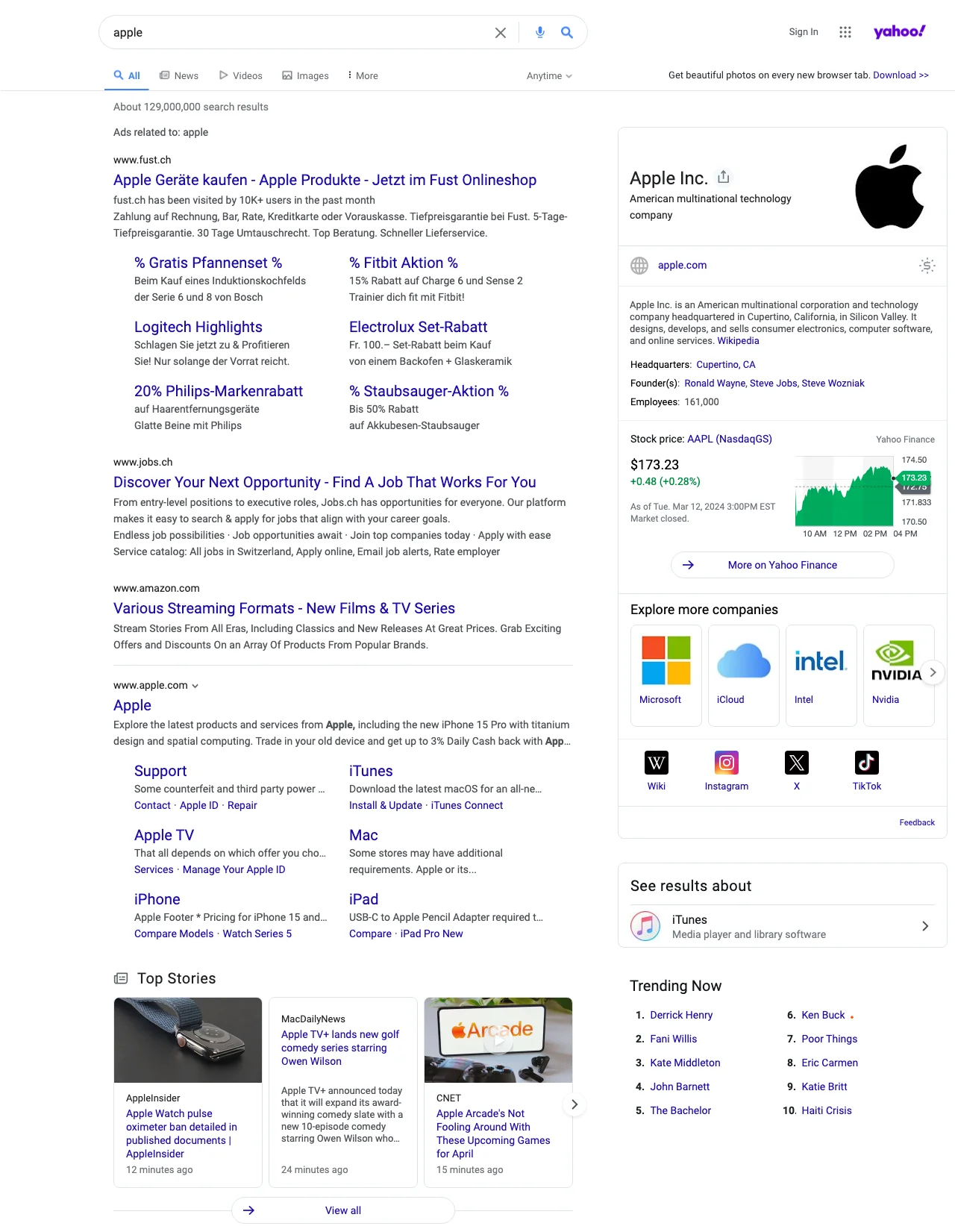
Task: Open the apple.com link in panel
Action: 682,265
